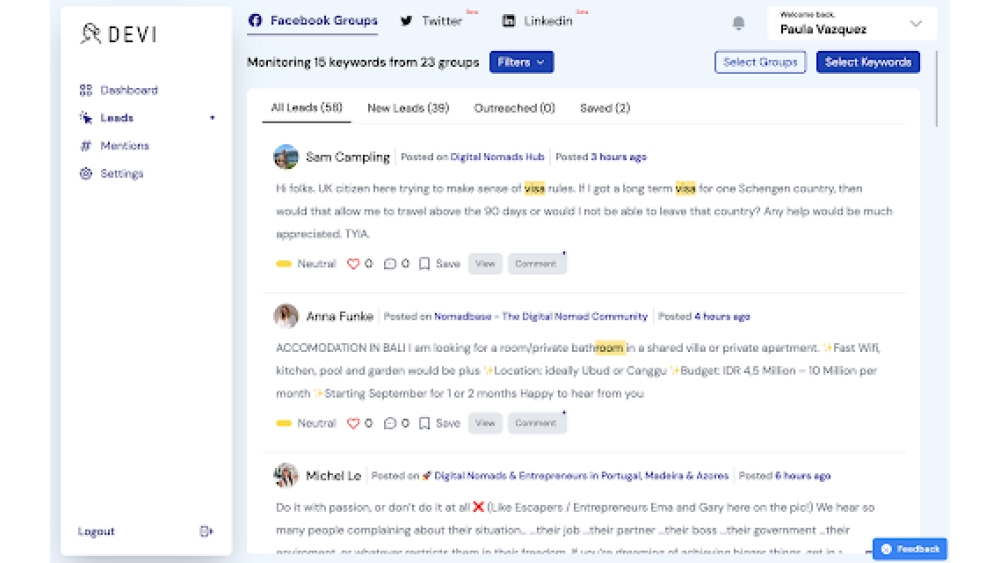Open Settings in sidebar
Viewport: 1000px width, 563px height.
tap(122, 173)
